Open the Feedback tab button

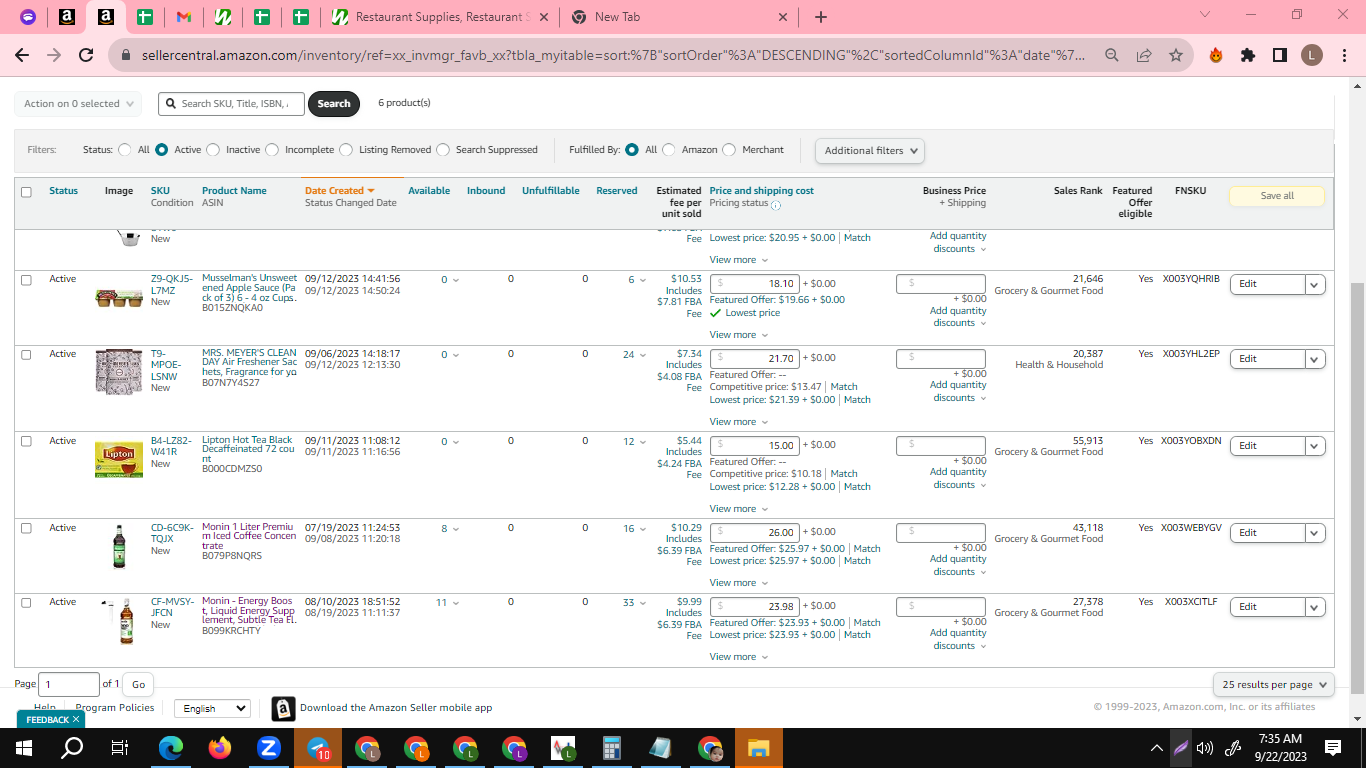(x=51, y=720)
